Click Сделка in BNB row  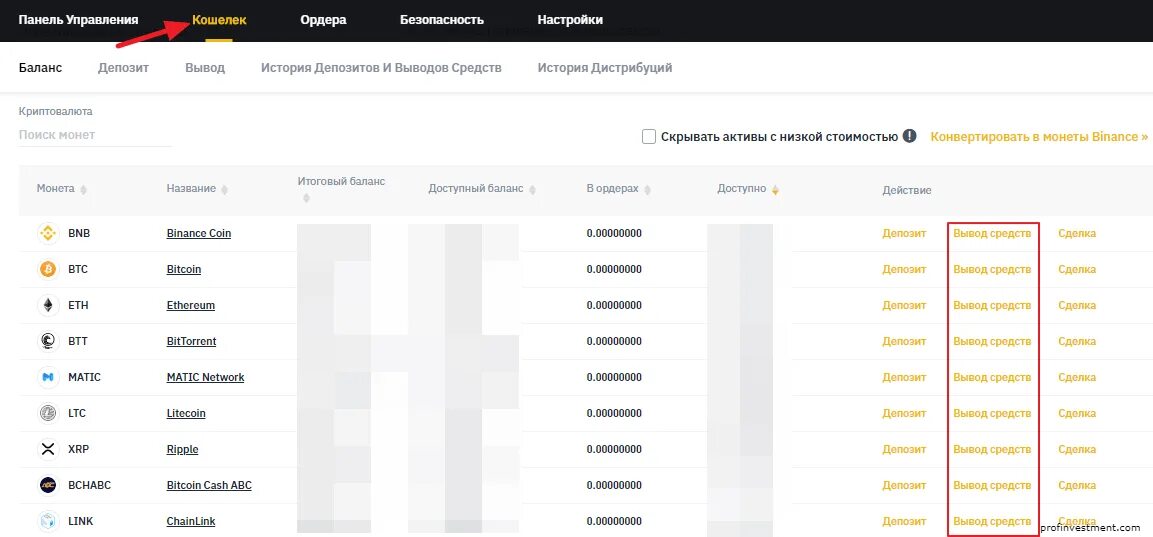(1077, 233)
